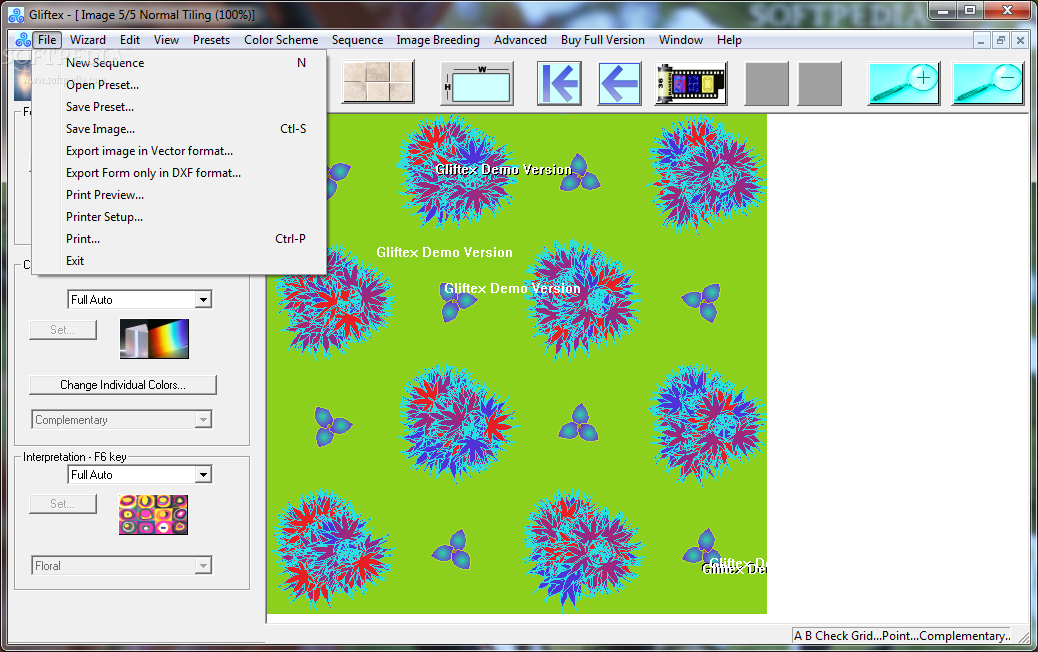Choose New Sequence from File menu
This screenshot has width=1038, height=652.
click(179, 63)
